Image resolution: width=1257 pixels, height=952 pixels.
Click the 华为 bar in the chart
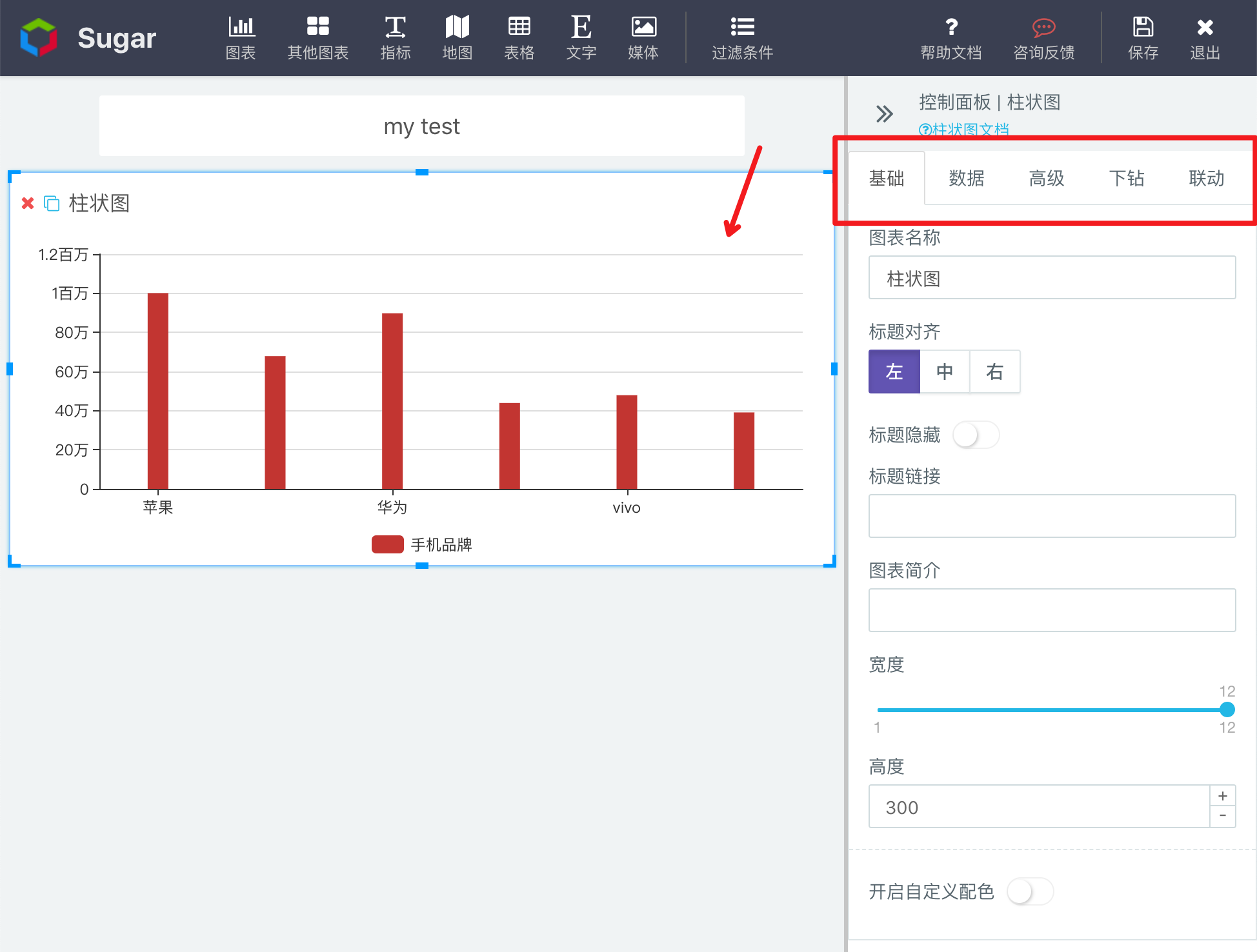pyautogui.click(x=392, y=401)
